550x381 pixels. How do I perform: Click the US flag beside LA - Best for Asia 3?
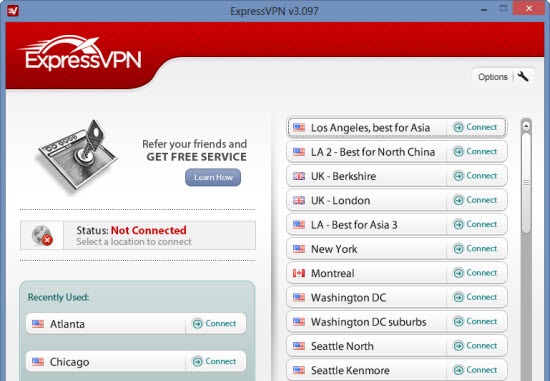click(299, 225)
